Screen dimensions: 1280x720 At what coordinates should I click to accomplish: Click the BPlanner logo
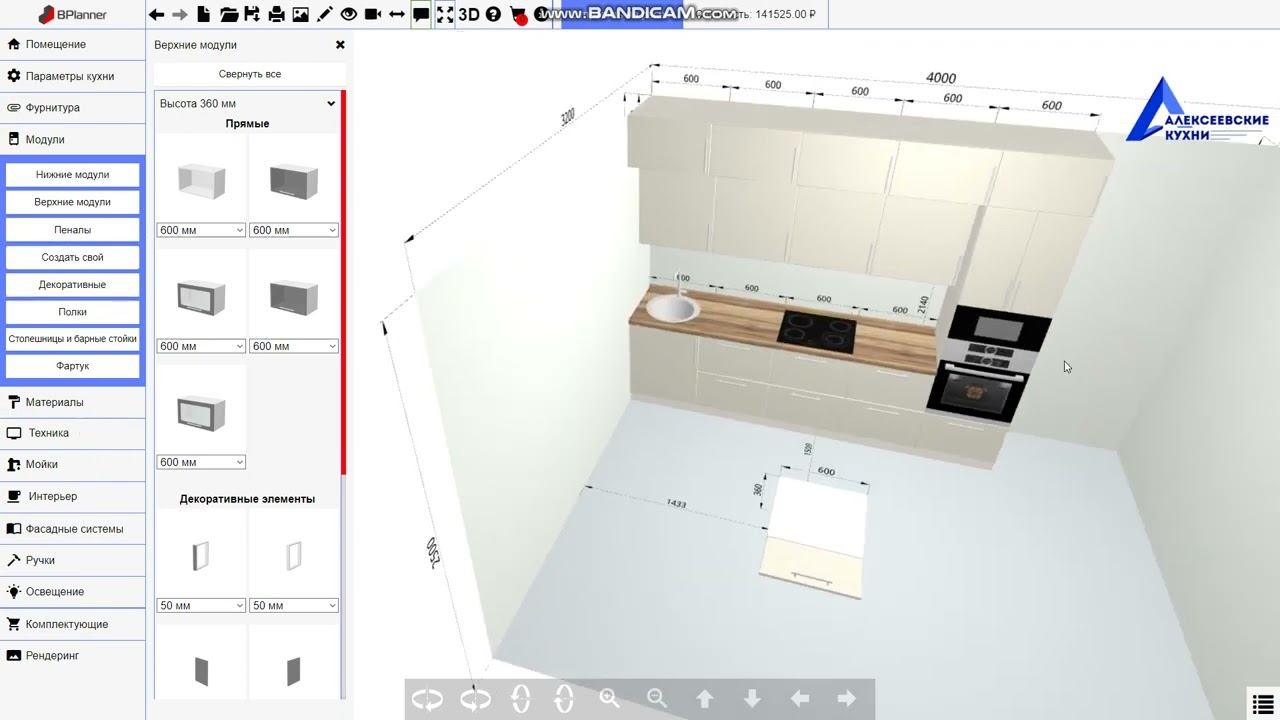point(73,14)
